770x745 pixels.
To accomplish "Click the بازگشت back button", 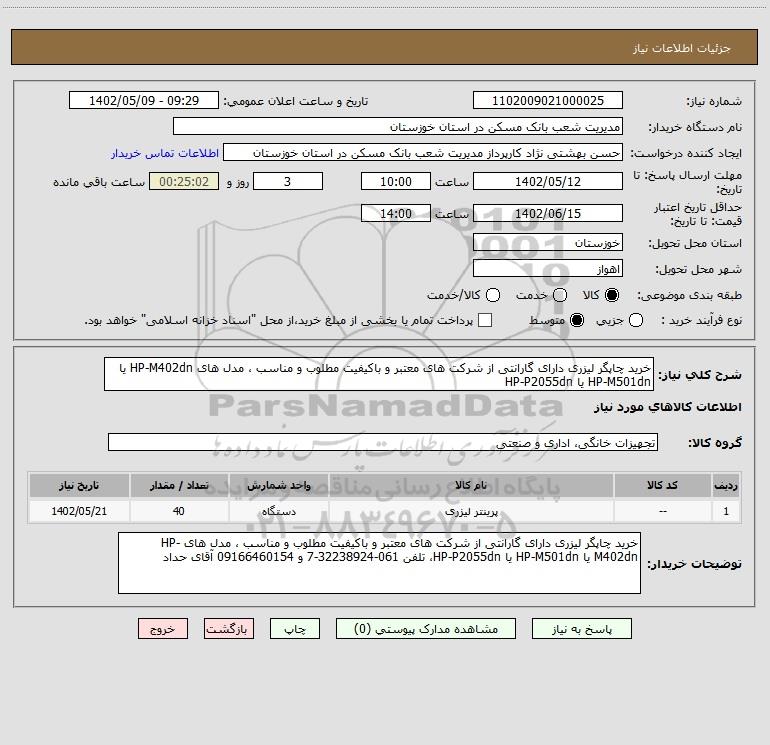I will [229, 629].
